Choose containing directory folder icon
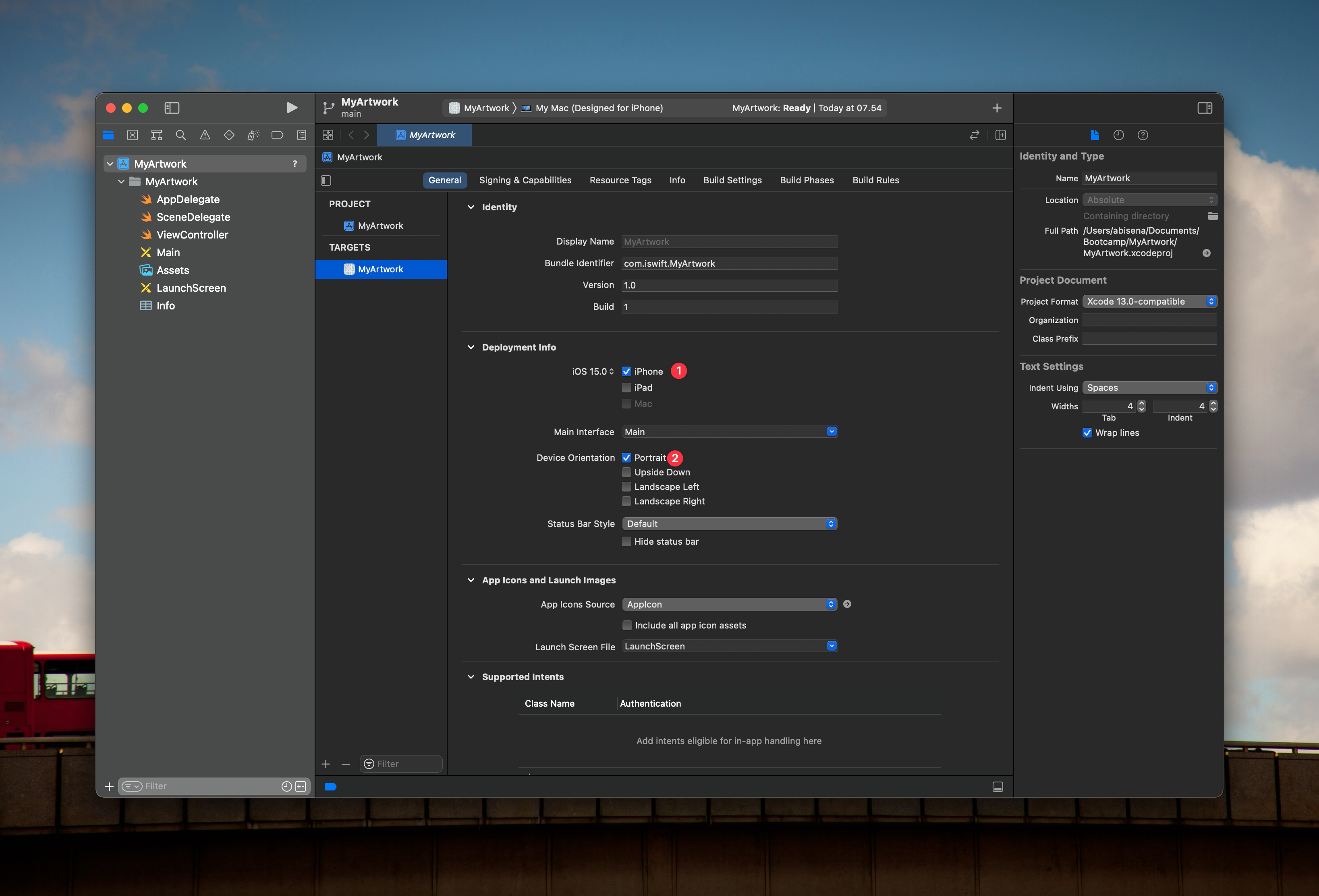1319x896 pixels. pos(1212,216)
